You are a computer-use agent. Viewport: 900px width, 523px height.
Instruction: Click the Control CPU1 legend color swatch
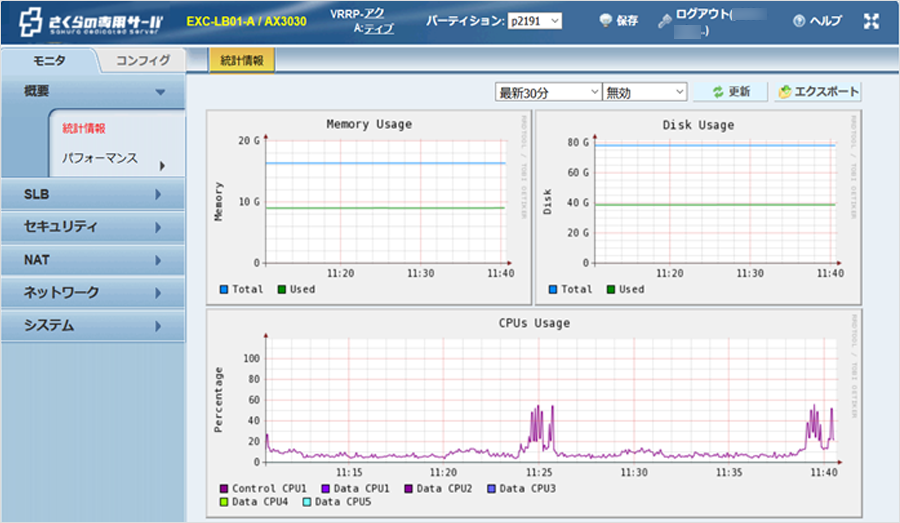pos(224,489)
